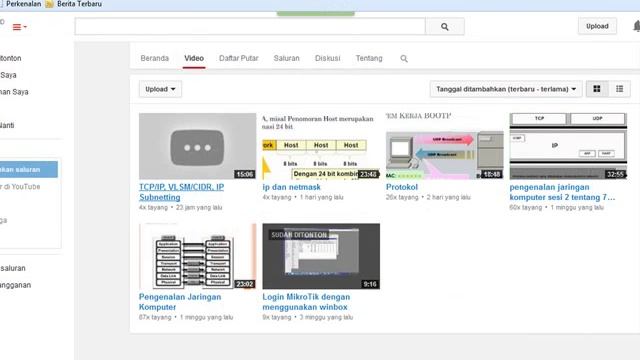Switch to grid view layout
The height and width of the screenshot is (360, 640).
coord(597,89)
